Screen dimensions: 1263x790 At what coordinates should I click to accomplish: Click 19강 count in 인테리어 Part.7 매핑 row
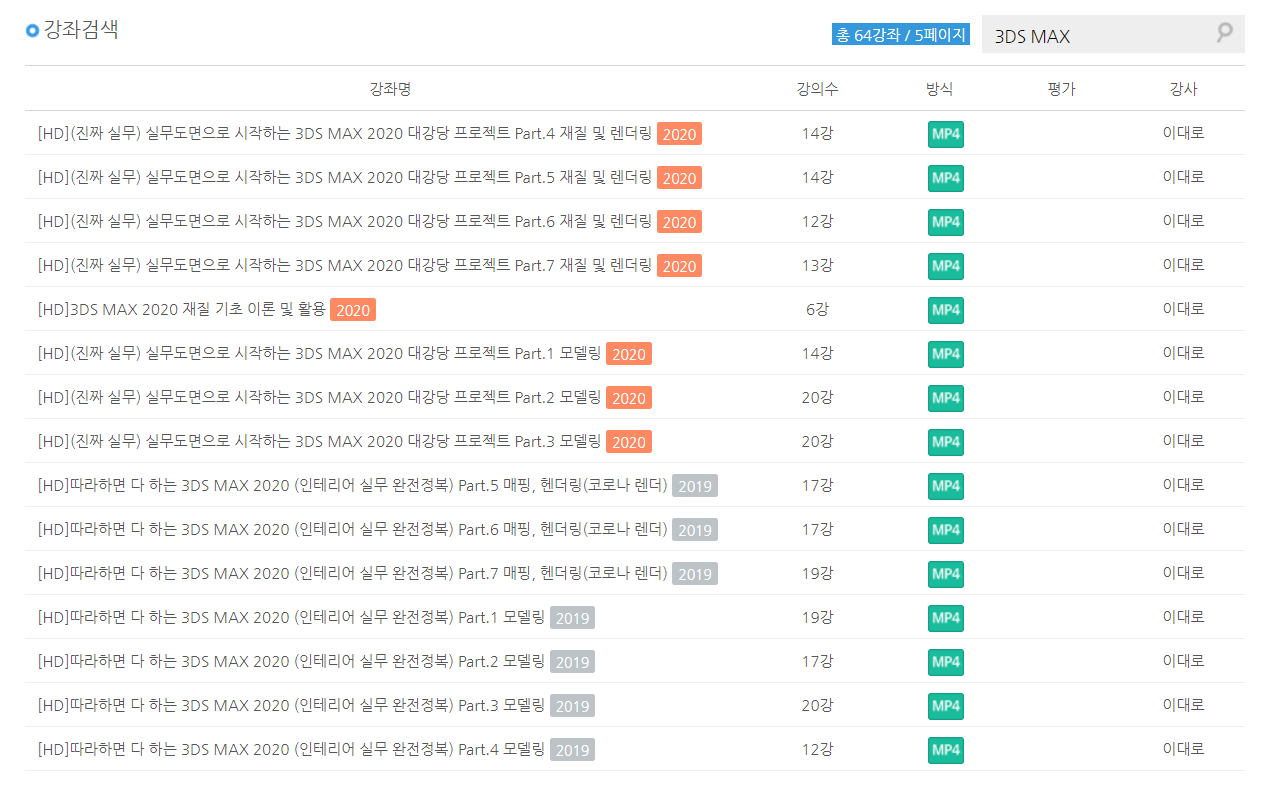(817, 573)
